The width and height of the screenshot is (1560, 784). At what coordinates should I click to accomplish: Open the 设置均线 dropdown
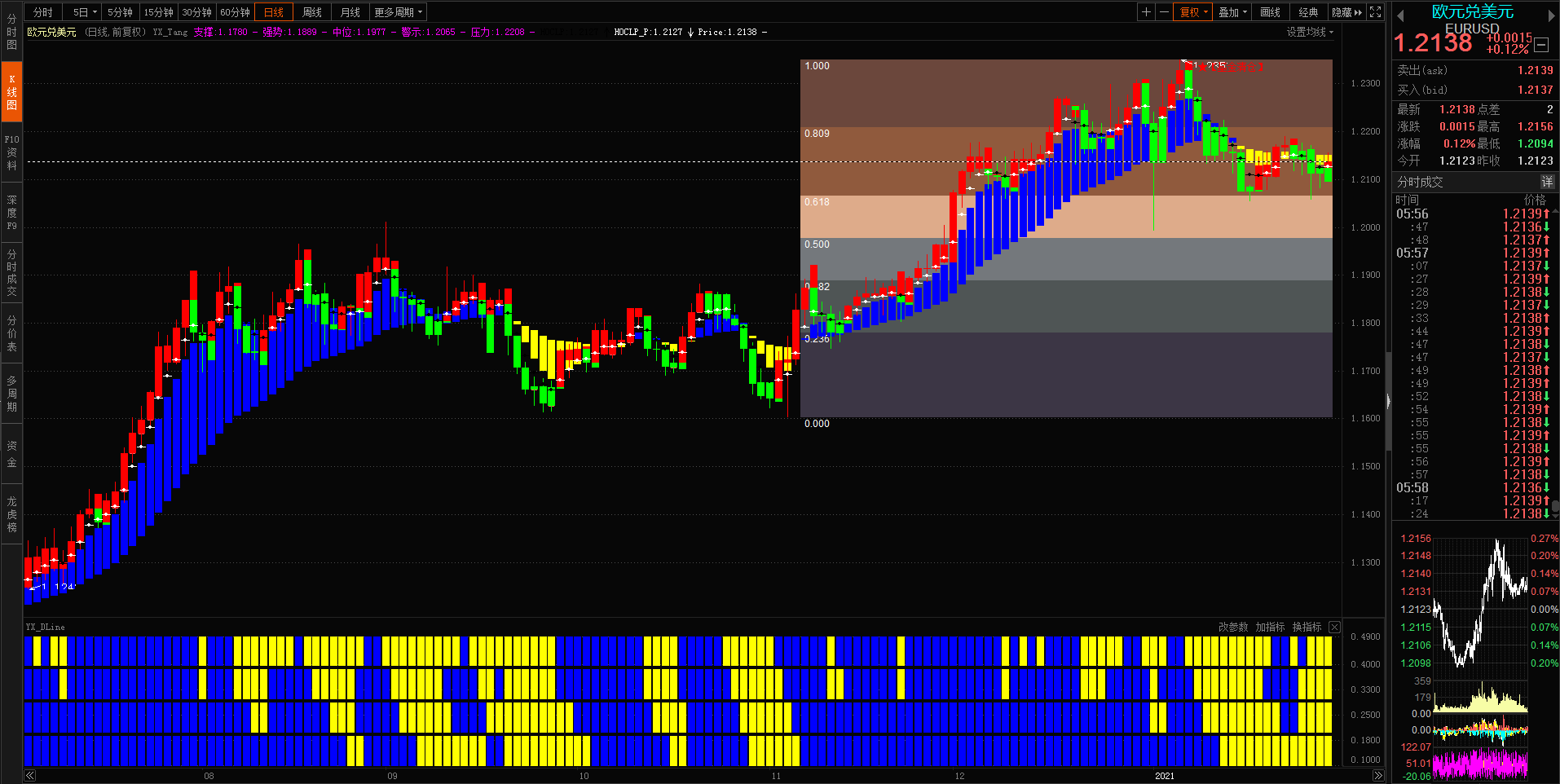point(1310,32)
